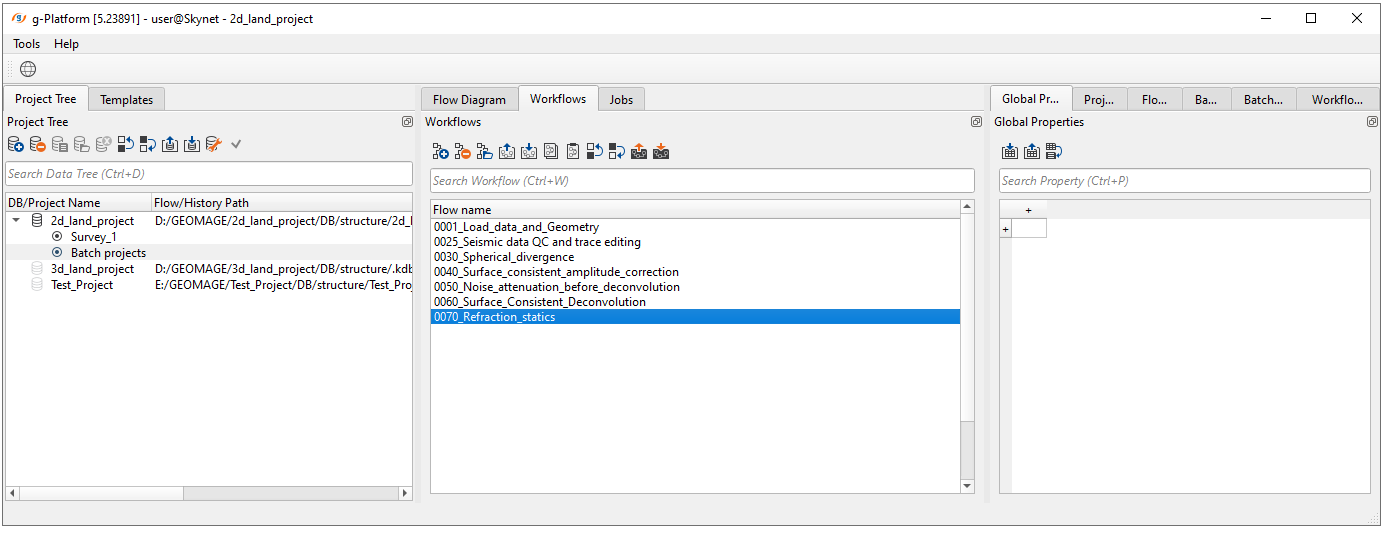Click the Search Workflow input field
The width and height of the screenshot is (1387, 533).
[x=702, y=181]
